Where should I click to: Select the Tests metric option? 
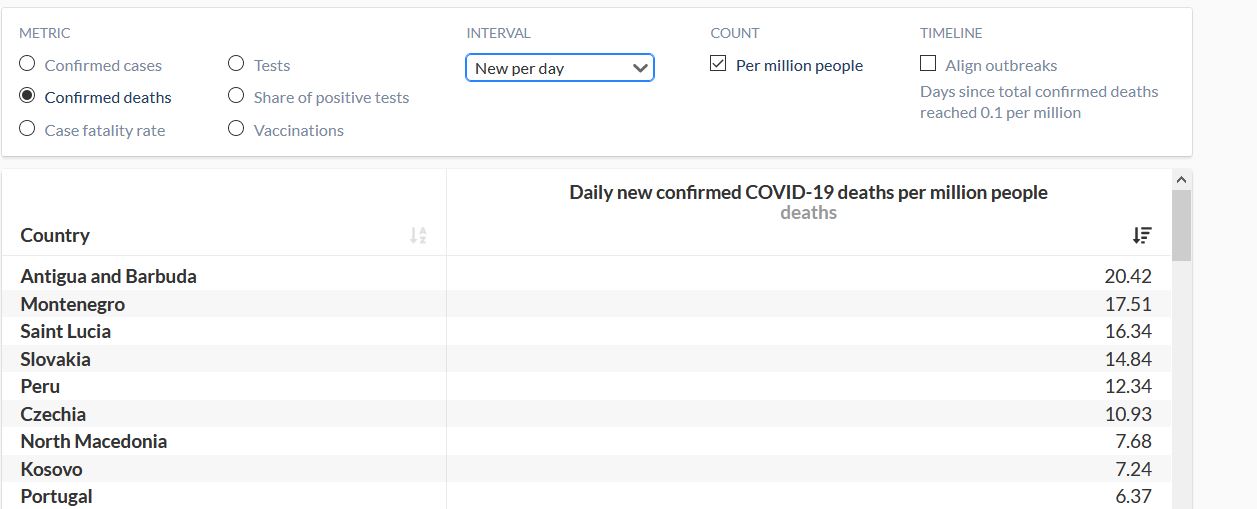237,64
